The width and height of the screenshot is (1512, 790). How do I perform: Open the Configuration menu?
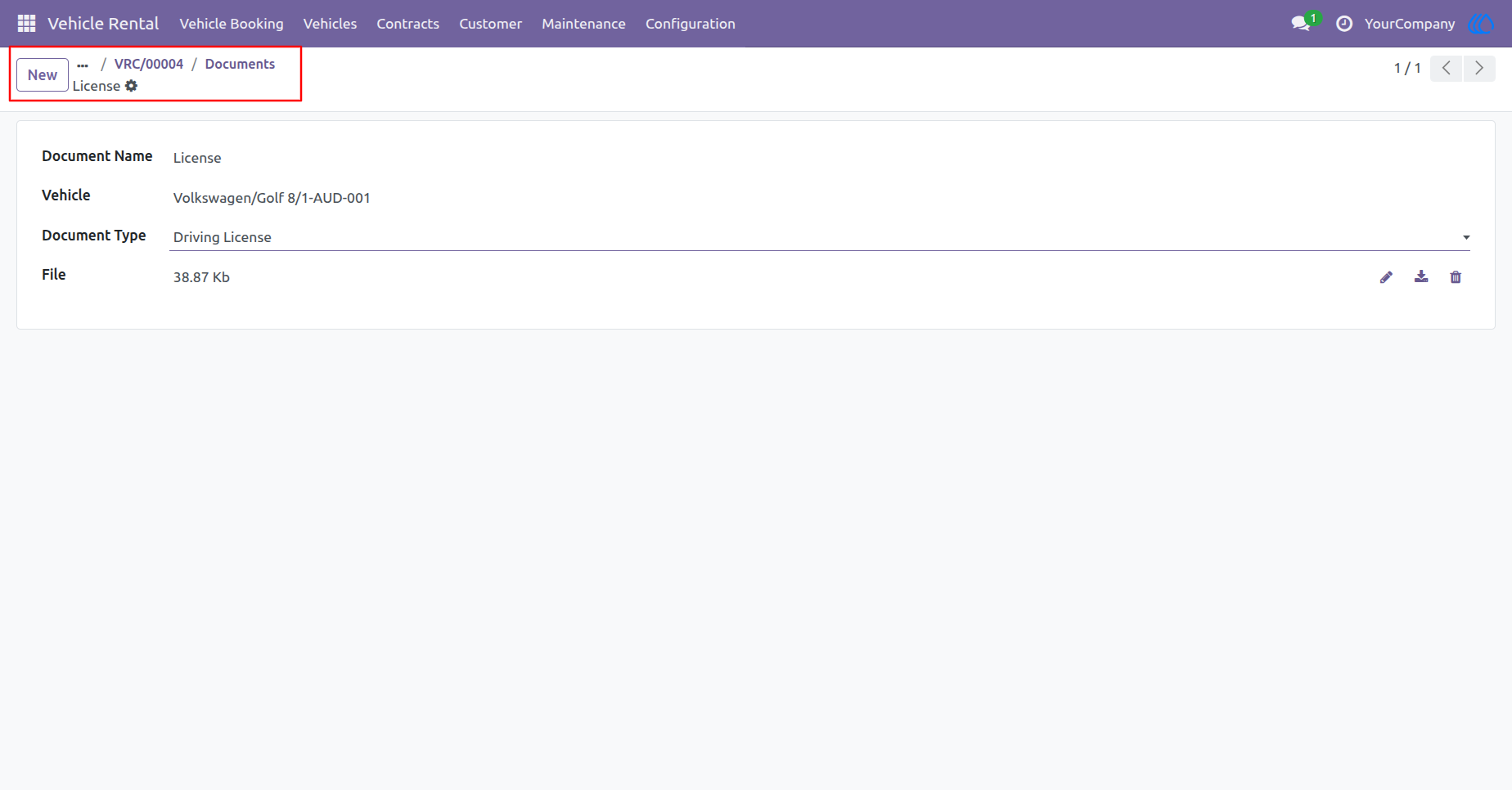(x=691, y=24)
